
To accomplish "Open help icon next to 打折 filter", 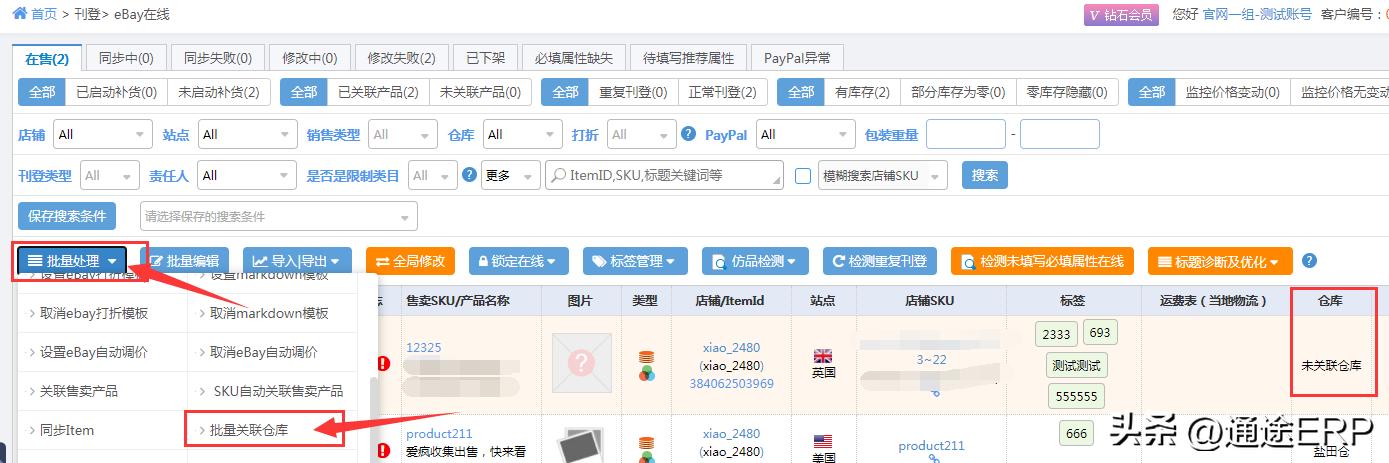I will pyautogui.click(x=688, y=134).
